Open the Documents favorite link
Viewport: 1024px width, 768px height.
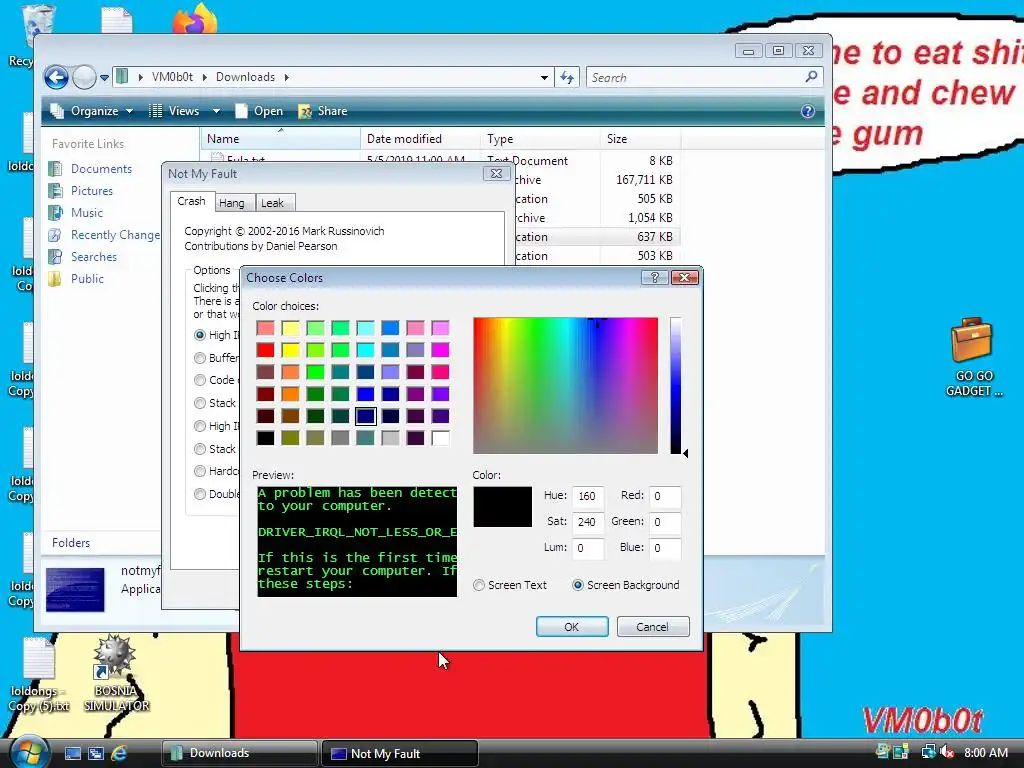101,168
